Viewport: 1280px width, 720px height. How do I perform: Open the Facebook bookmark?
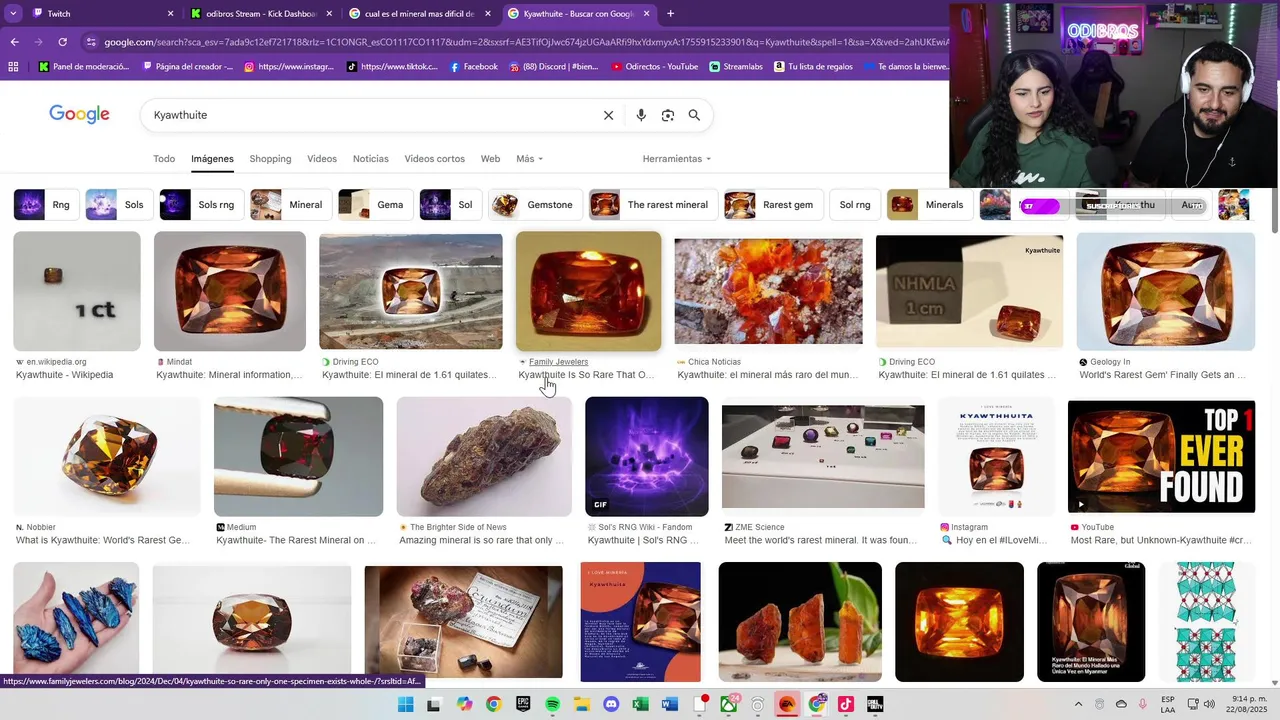click(x=473, y=67)
